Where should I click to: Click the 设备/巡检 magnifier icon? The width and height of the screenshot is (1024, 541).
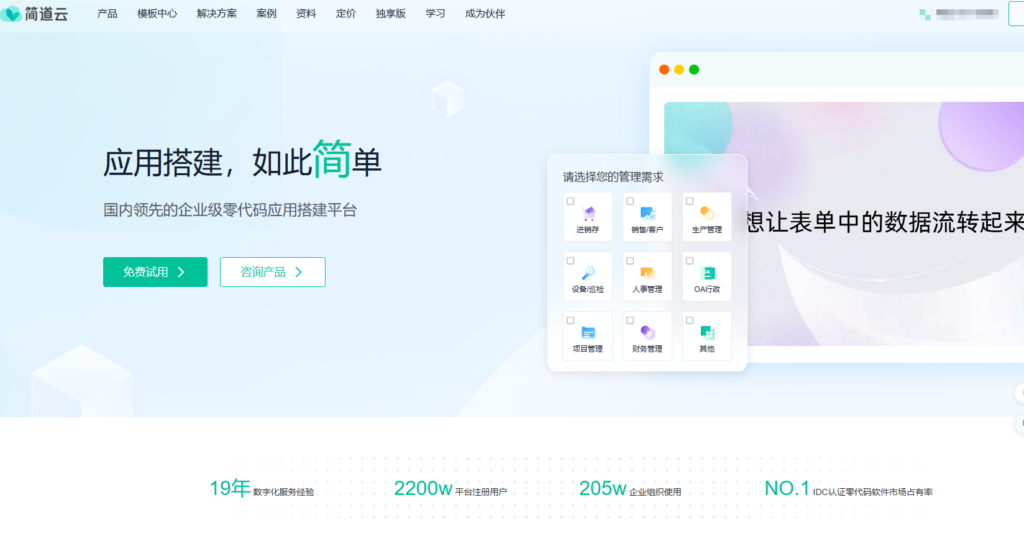coord(588,273)
